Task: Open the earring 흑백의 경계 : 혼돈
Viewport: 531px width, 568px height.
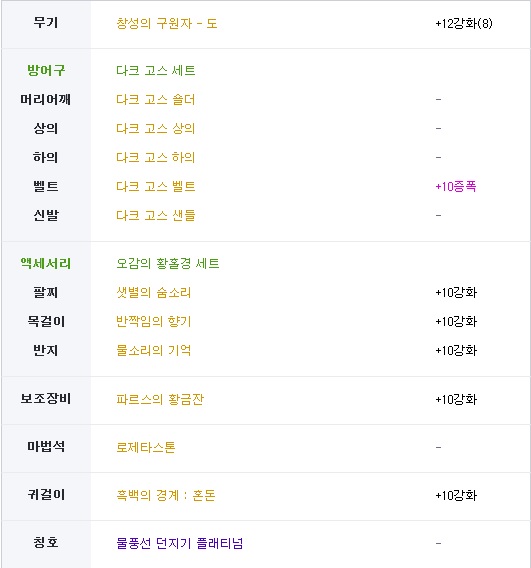Action: (x=166, y=495)
